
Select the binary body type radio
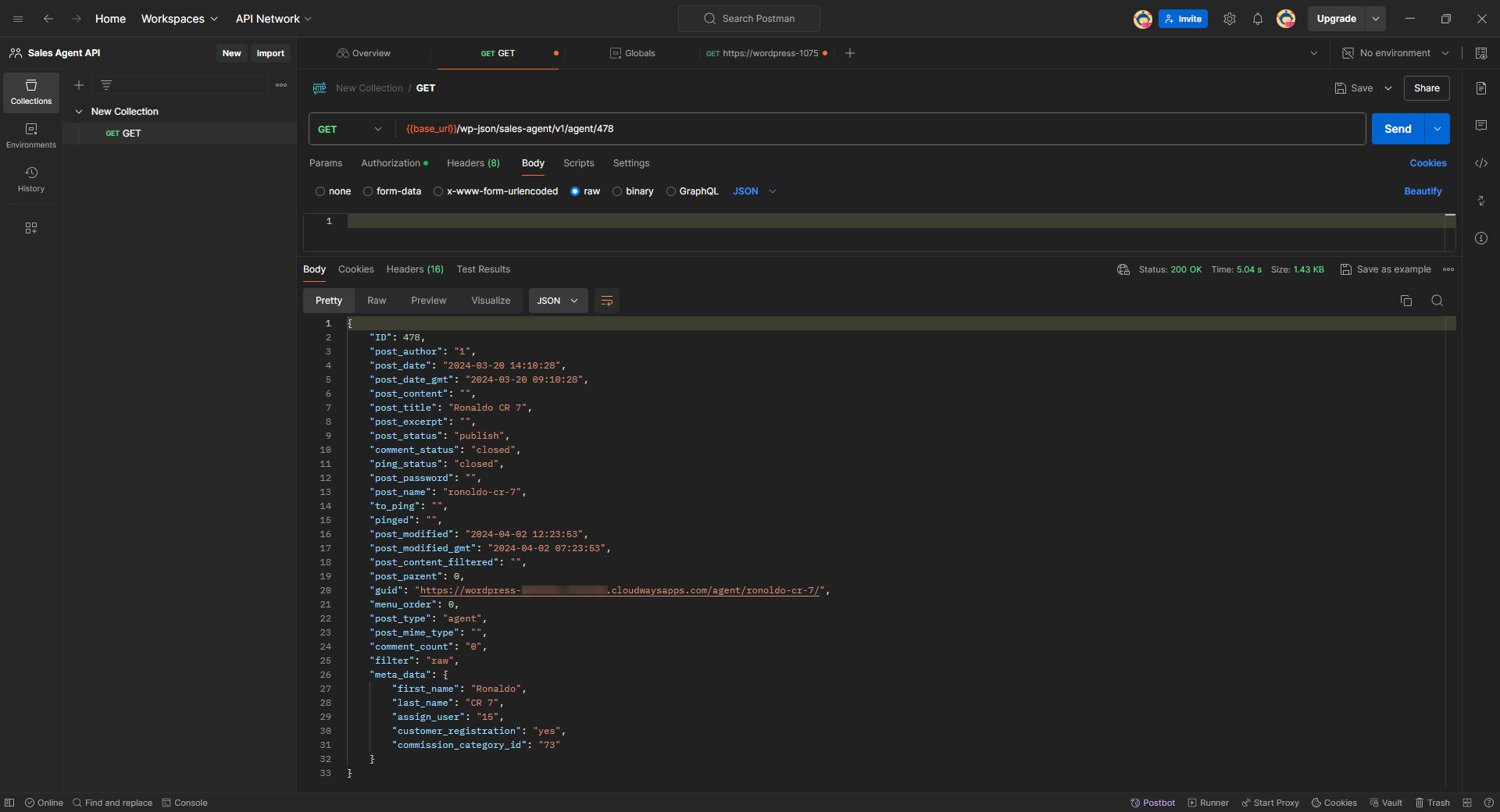(x=617, y=191)
